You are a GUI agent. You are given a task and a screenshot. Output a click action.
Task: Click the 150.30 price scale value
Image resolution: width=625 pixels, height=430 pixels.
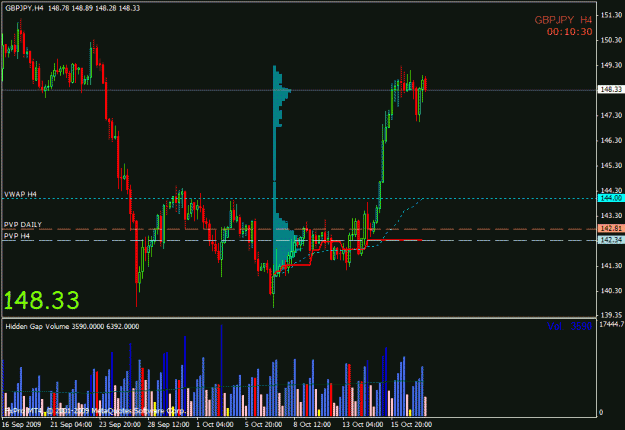611,40
